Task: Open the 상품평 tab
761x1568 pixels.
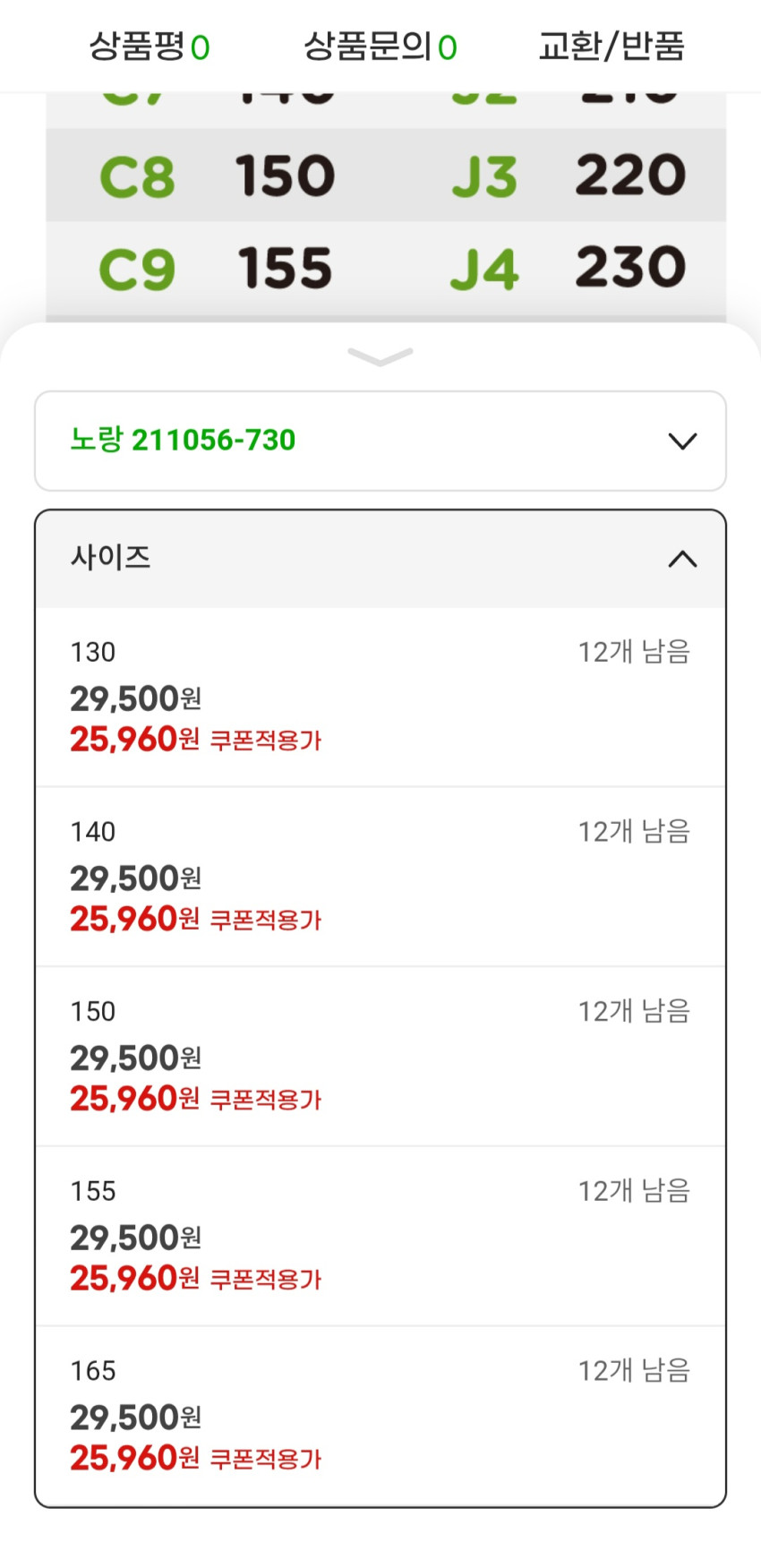Action: (149, 47)
